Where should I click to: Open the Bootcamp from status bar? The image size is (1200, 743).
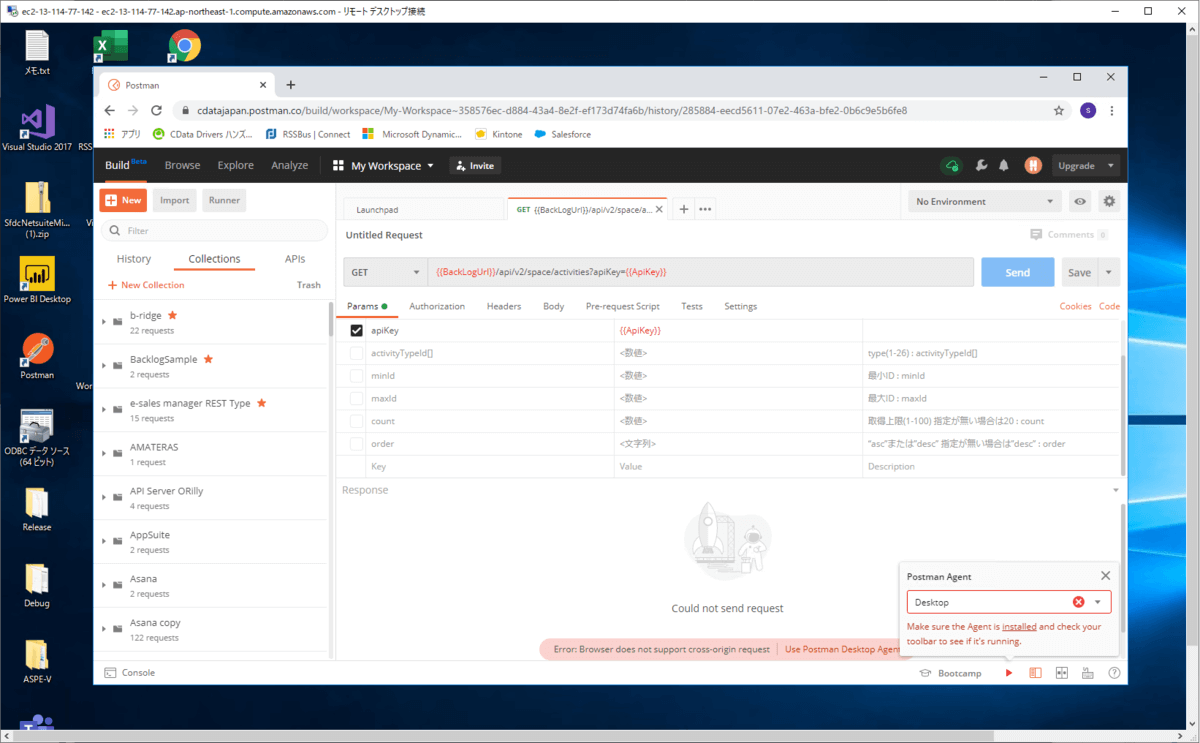pos(951,673)
